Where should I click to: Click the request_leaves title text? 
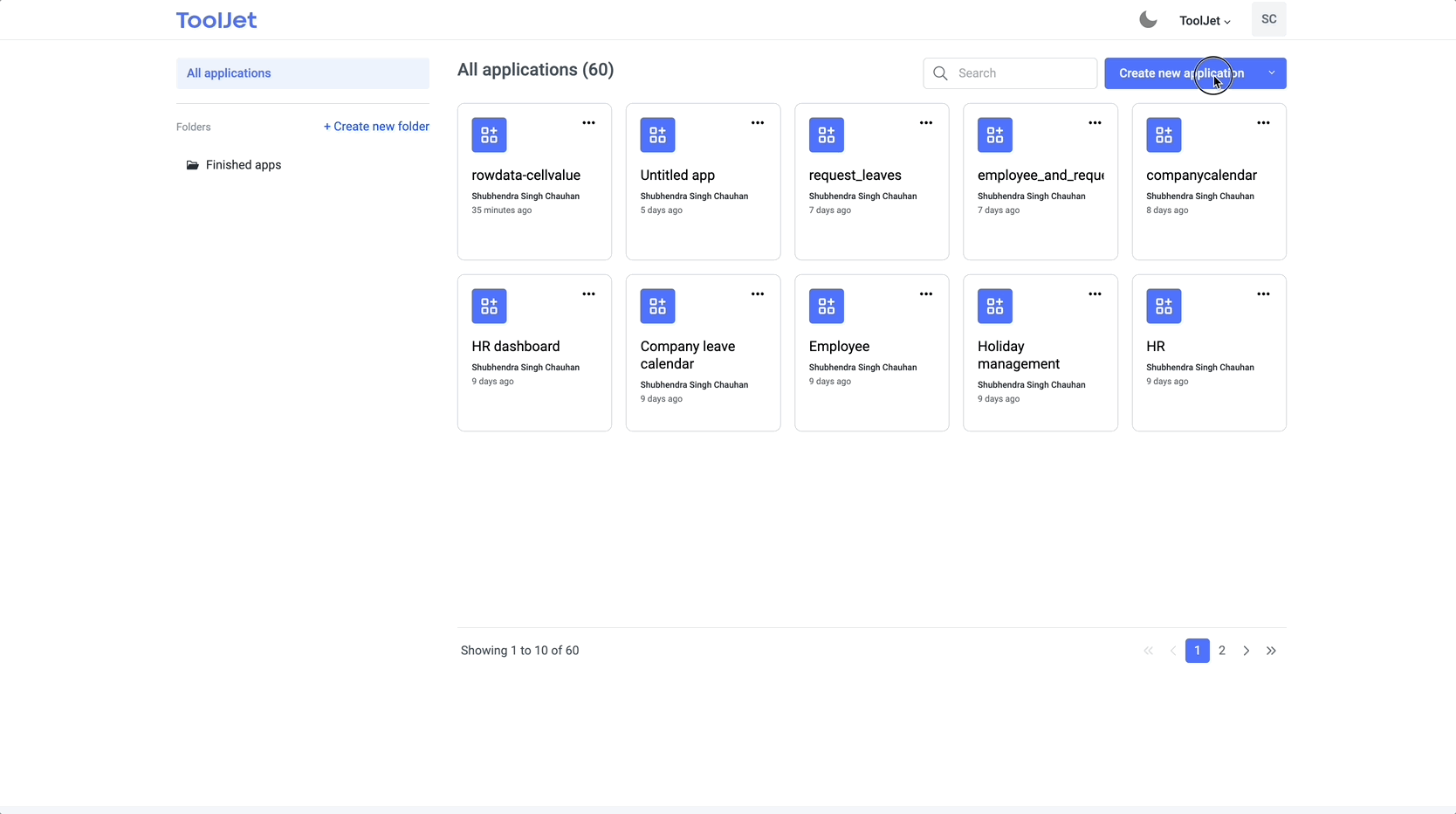tap(855, 176)
